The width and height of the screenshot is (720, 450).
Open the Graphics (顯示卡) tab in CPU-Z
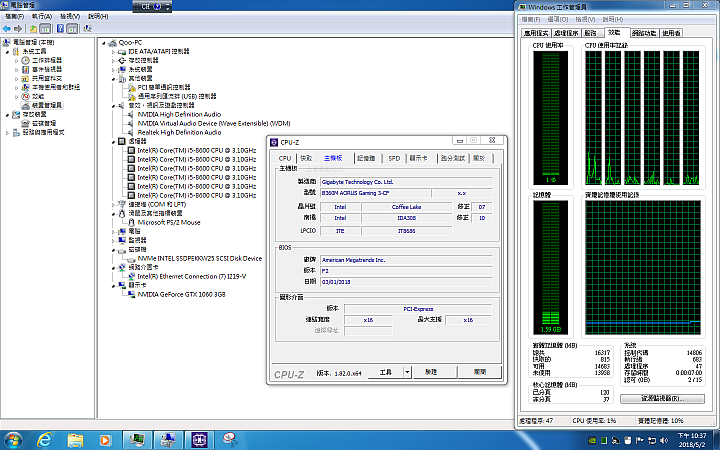(x=418, y=158)
